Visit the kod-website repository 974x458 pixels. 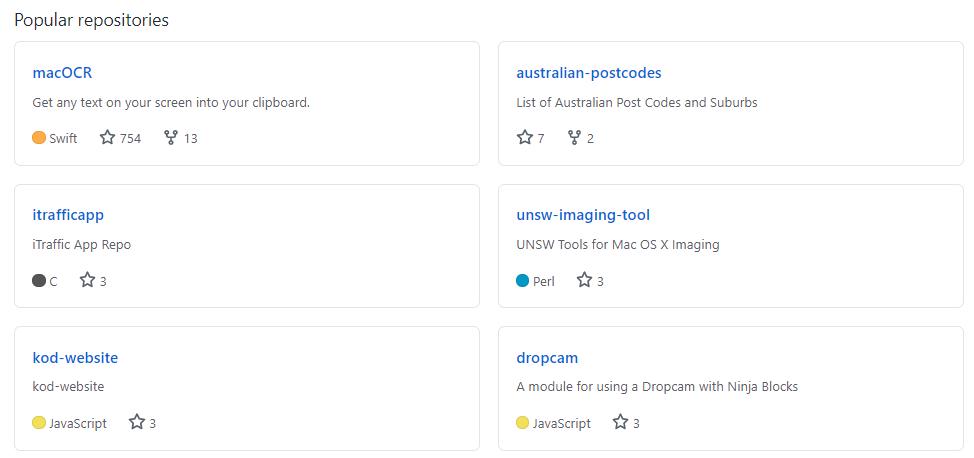75,358
